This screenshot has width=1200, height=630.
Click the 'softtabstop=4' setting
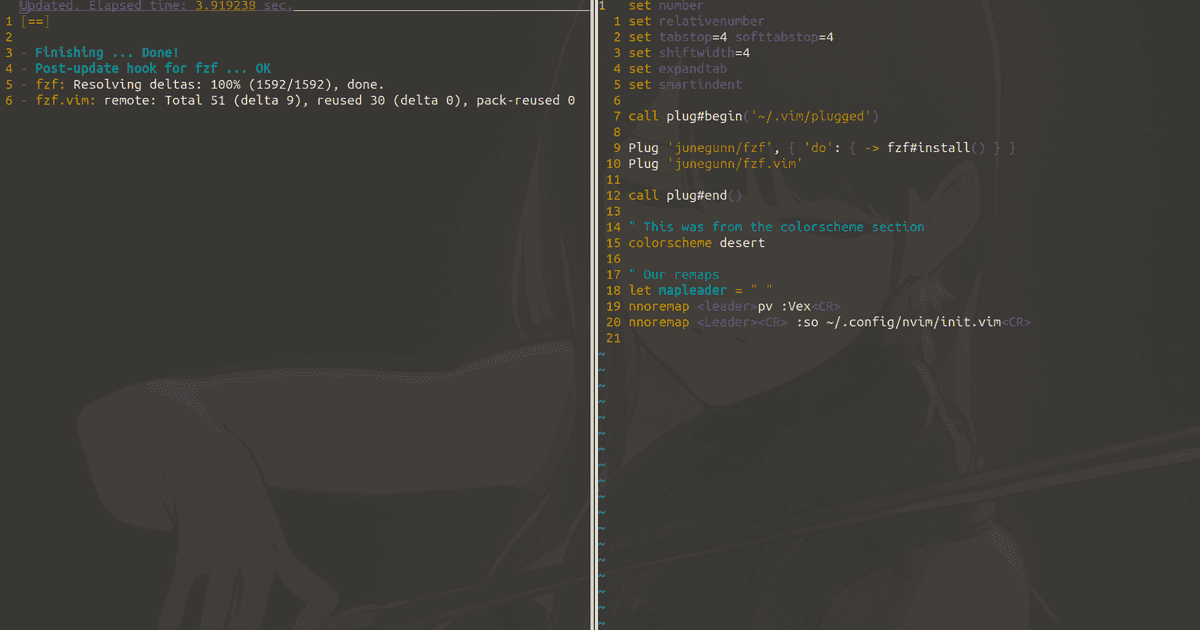pos(784,37)
